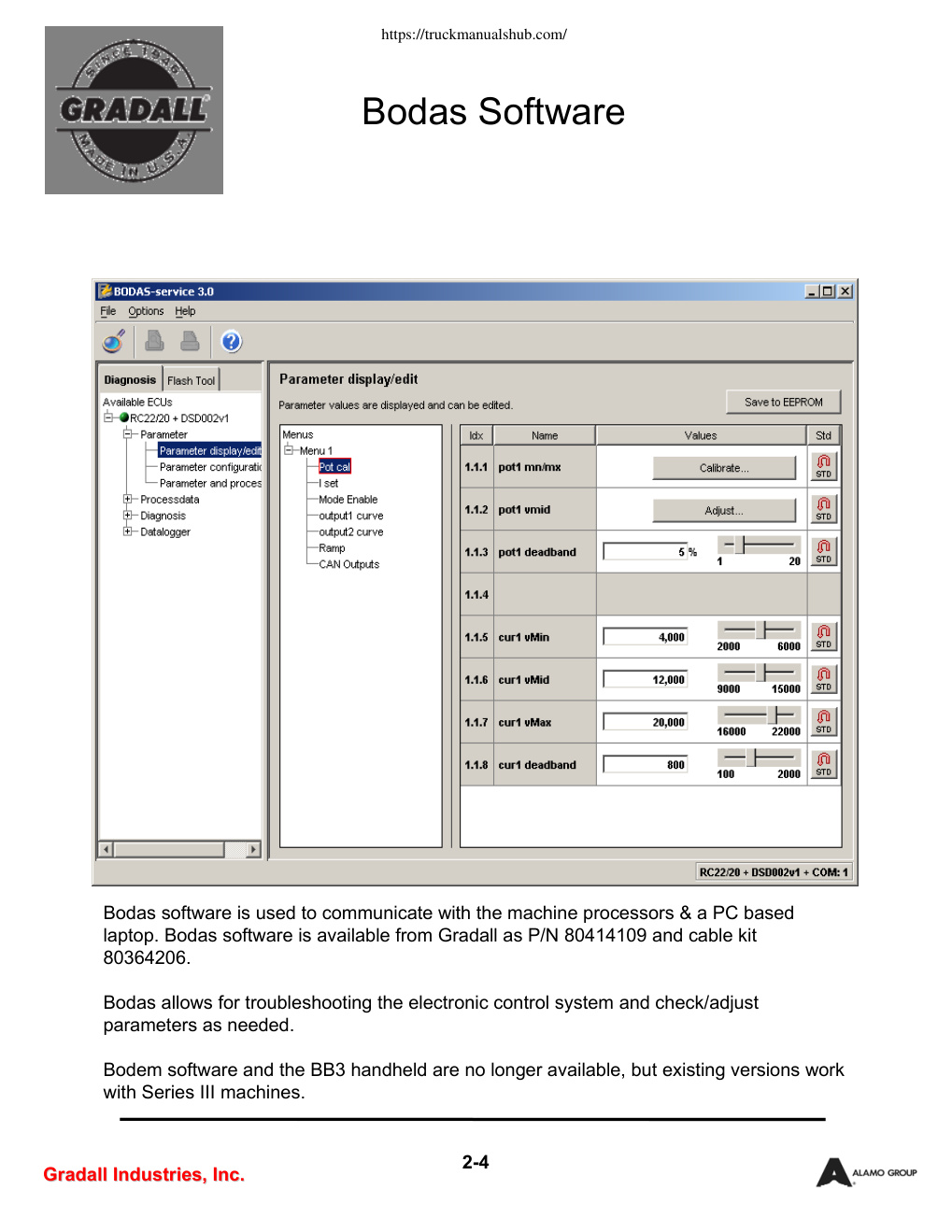Click the pot1 deadband value field
Screen dimensions: 952x1232
[646, 552]
